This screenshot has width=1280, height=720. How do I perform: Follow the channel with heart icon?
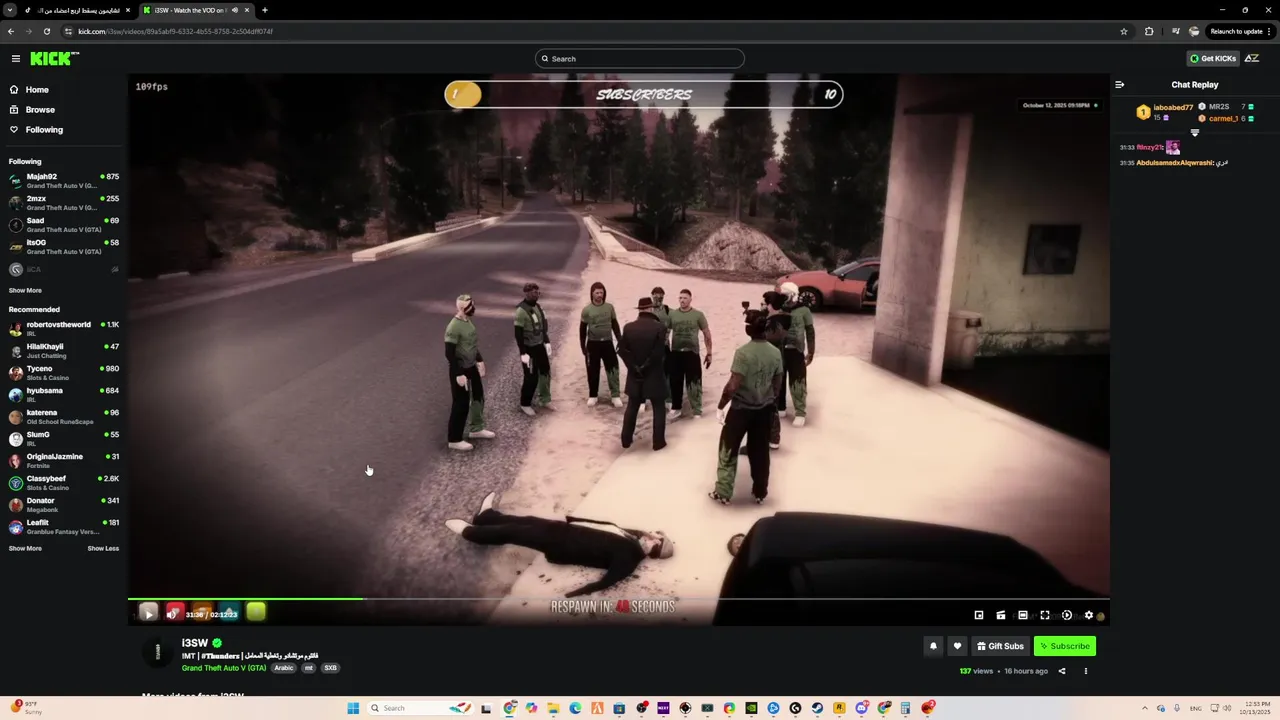957,646
